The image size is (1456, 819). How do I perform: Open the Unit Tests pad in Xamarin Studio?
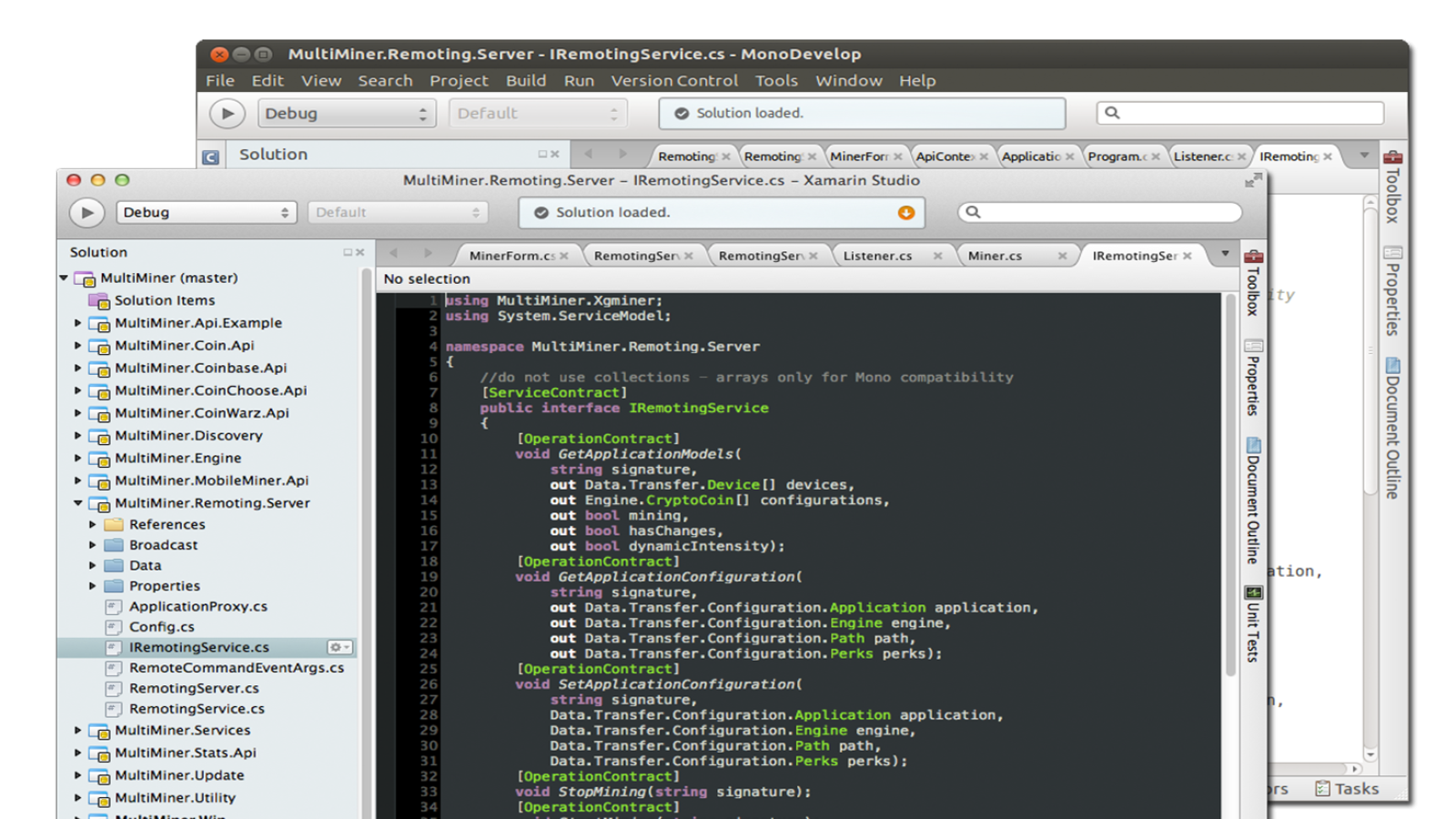(1253, 623)
